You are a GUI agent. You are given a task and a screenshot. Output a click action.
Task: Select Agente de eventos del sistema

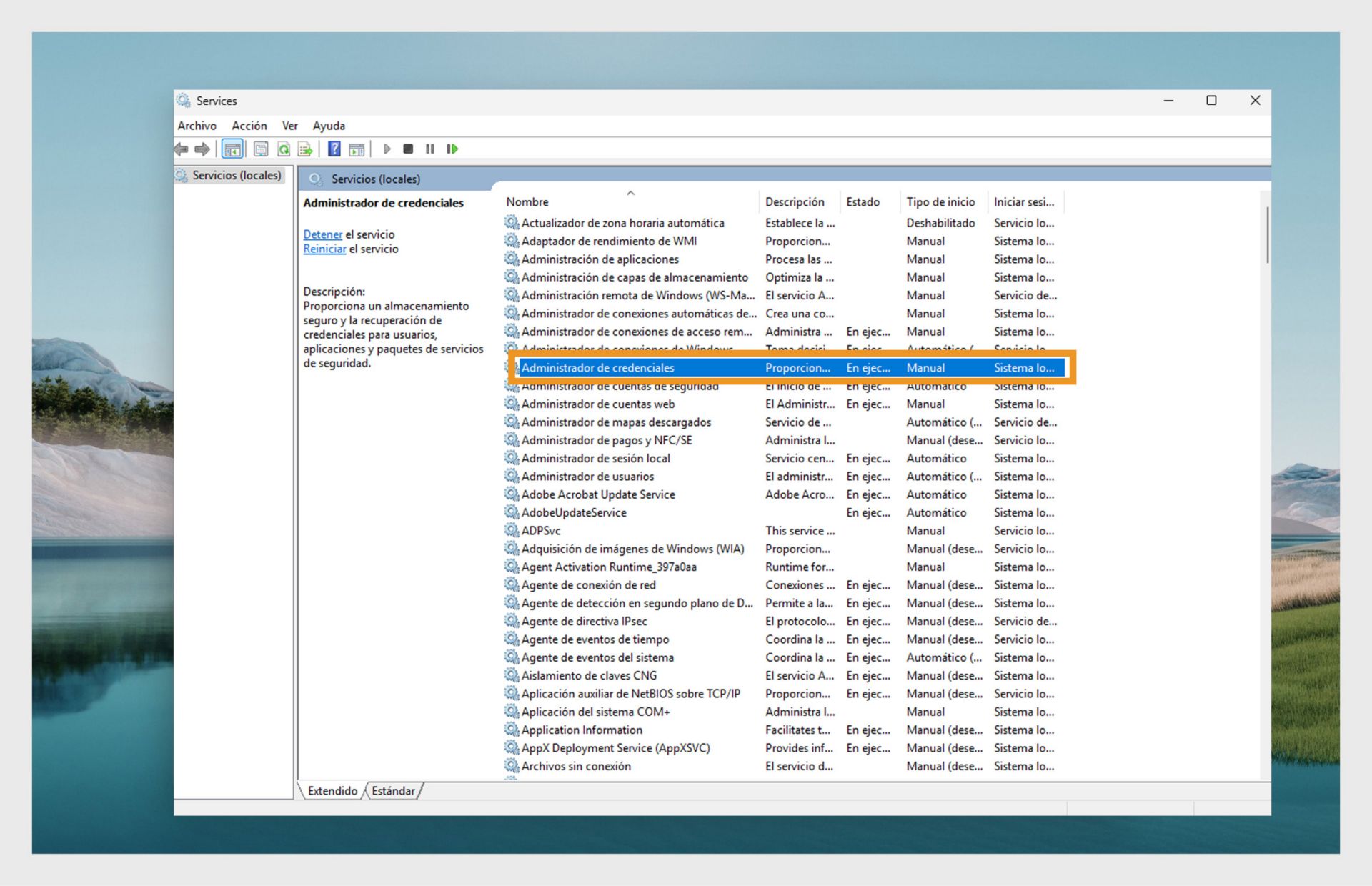point(597,657)
